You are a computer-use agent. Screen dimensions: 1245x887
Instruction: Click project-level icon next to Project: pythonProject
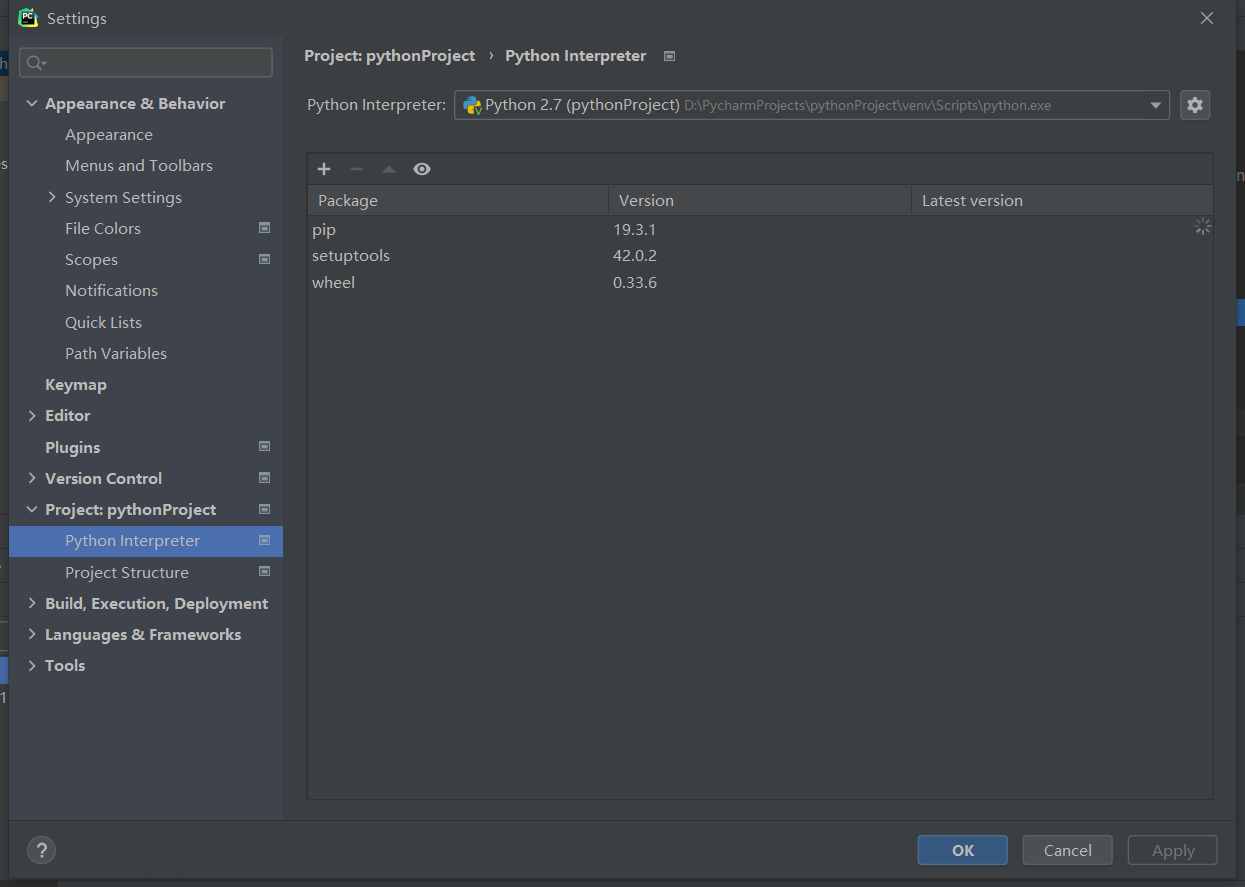click(264, 509)
